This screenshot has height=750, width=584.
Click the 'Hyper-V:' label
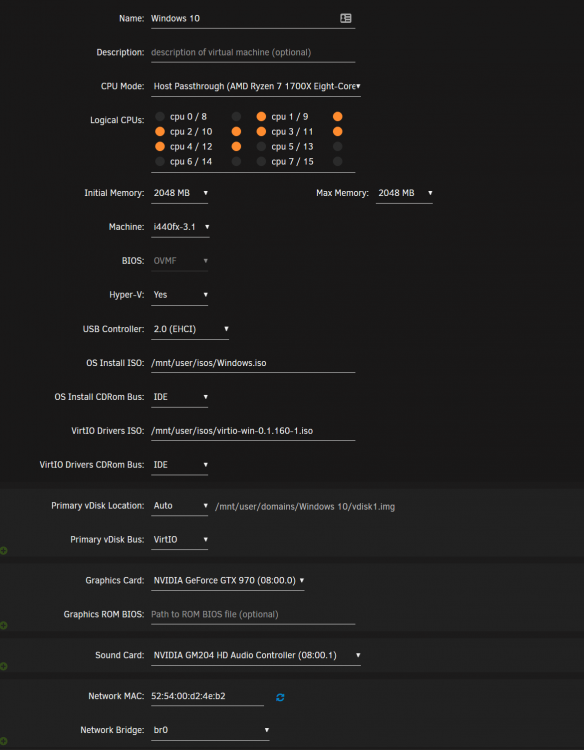pyautogui.click(x=127, y=295)
